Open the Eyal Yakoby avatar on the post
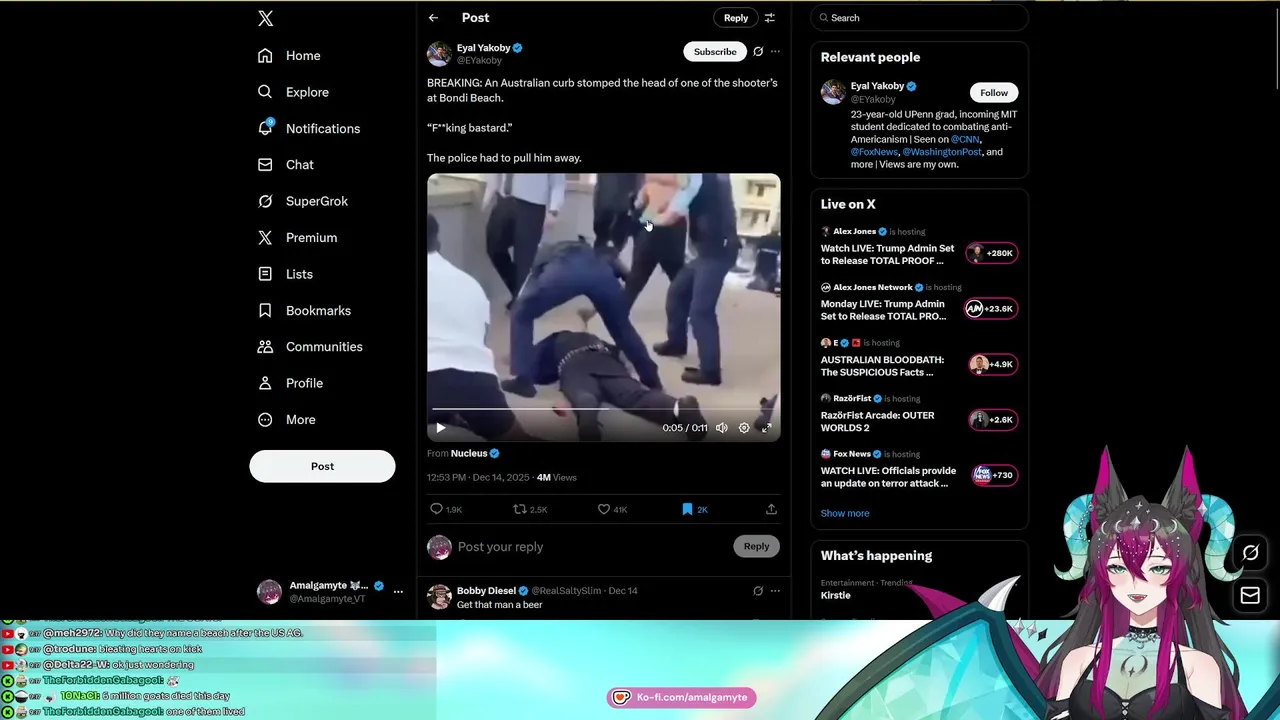Viewport: 1280px width, 720px height. coord(439,54)
